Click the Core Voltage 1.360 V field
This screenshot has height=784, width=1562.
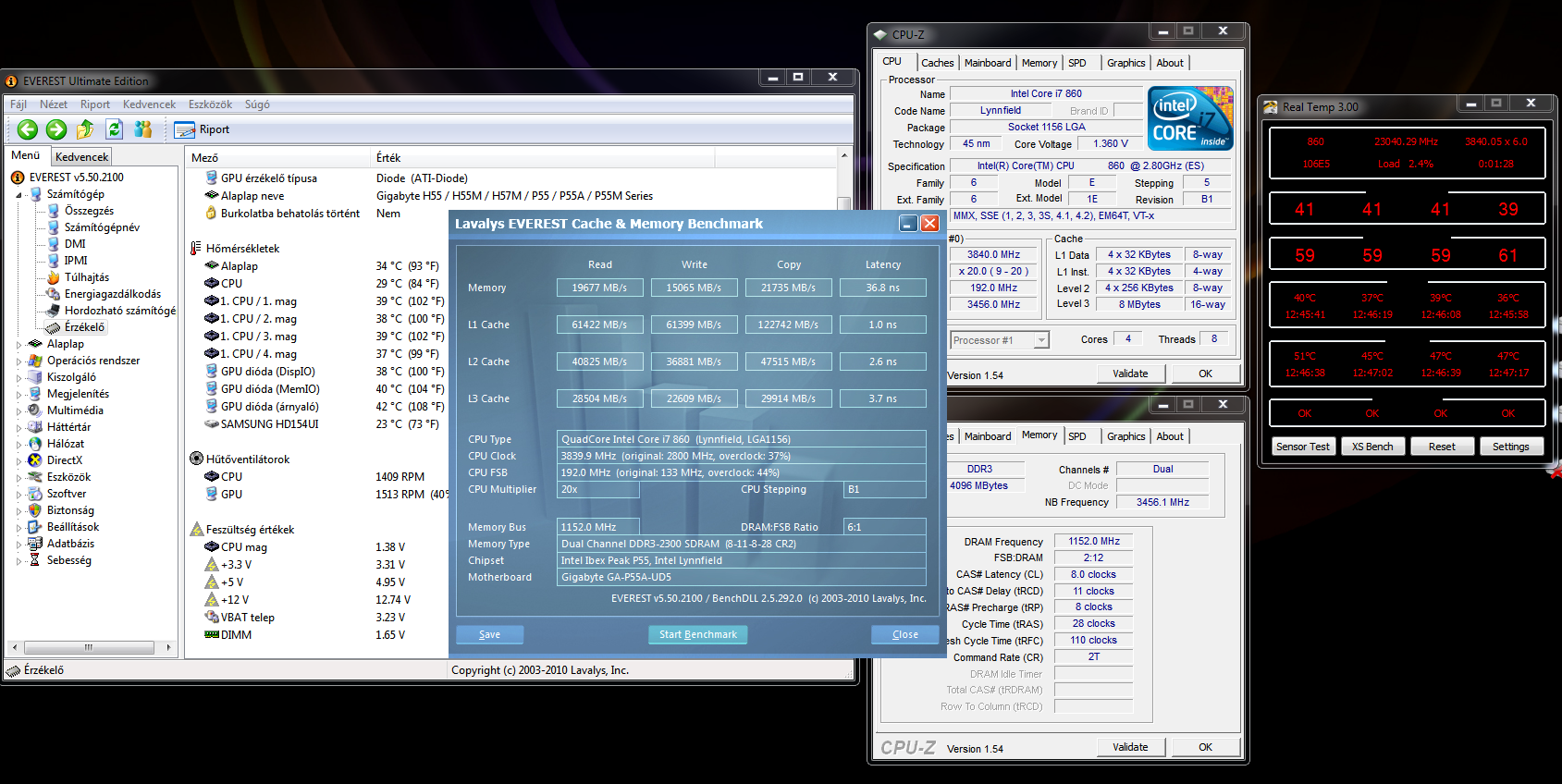tap(1110, 143)
